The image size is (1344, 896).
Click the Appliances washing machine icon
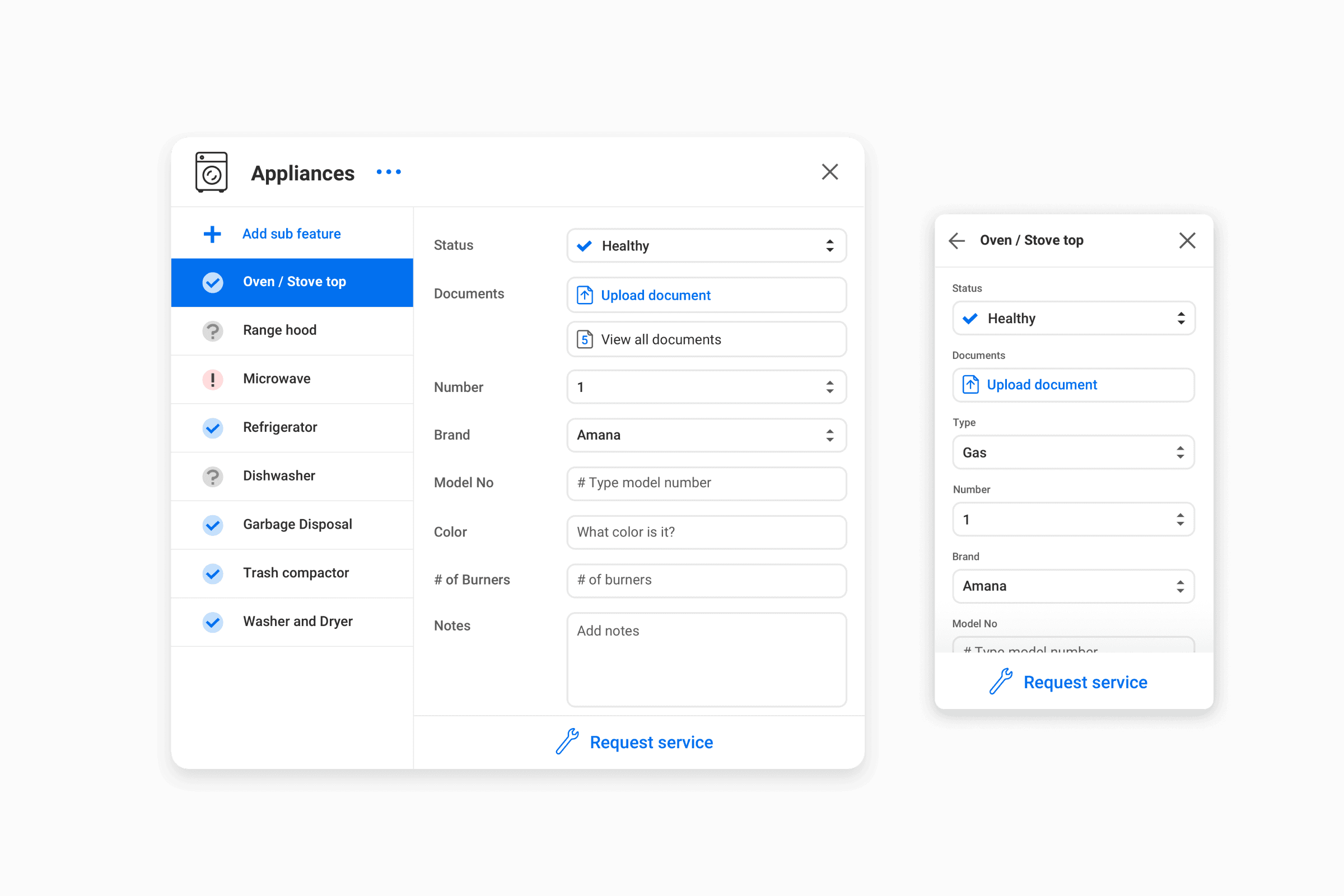212,172
